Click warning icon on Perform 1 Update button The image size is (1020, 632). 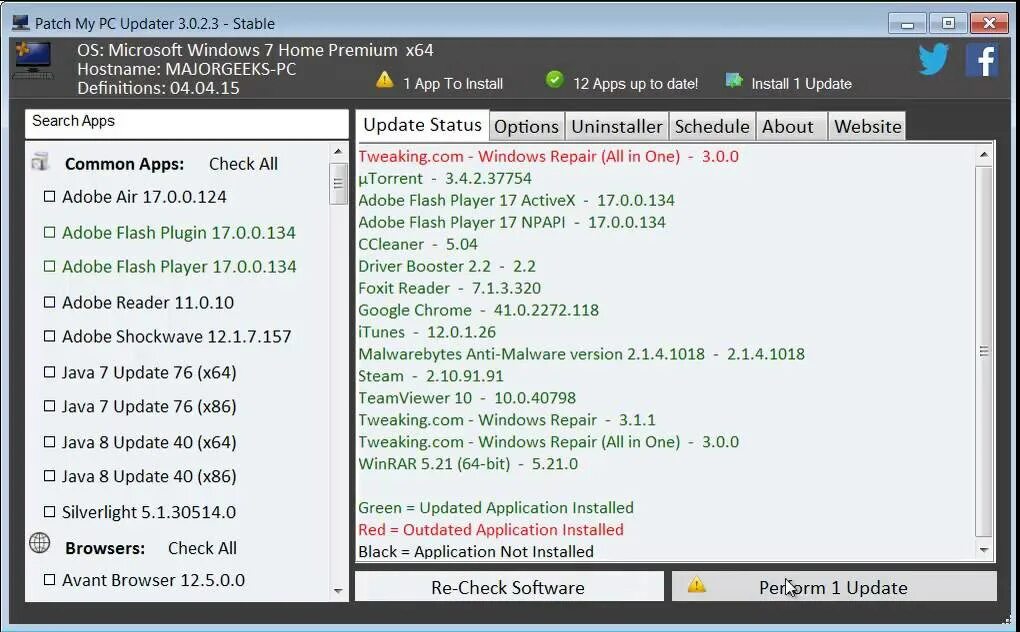696,585
